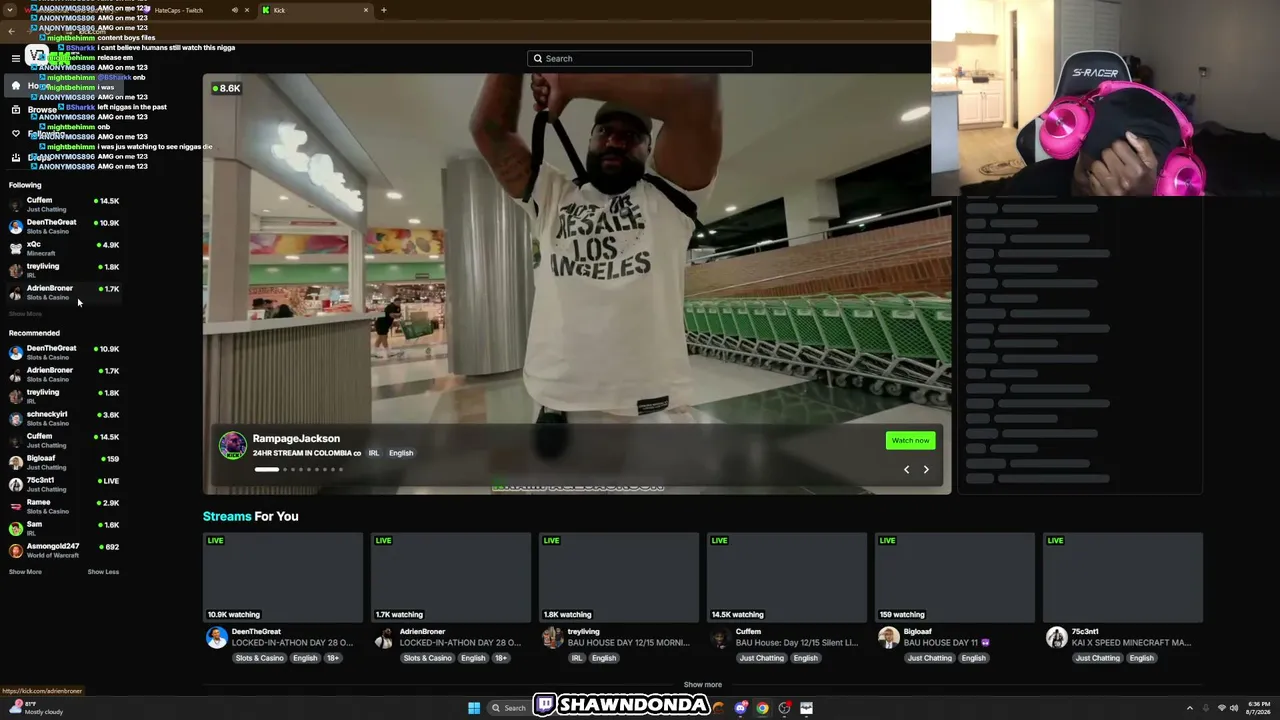The image size is (1280, 720).
Task: Open a new browser tab
Action: pyautogui.click(x=384, y=10)
